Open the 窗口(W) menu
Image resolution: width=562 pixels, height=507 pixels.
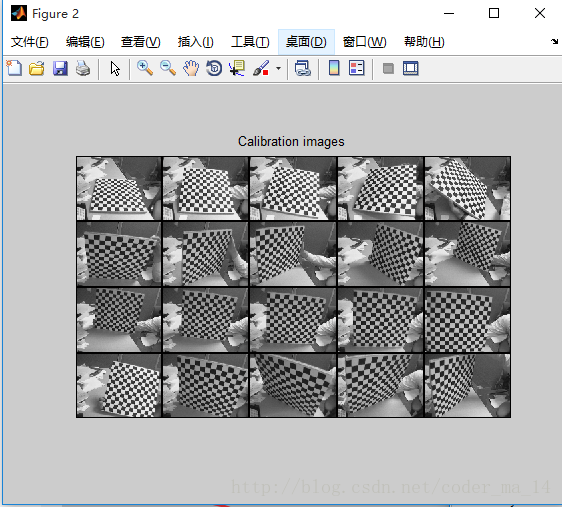(x=365, y=42)
